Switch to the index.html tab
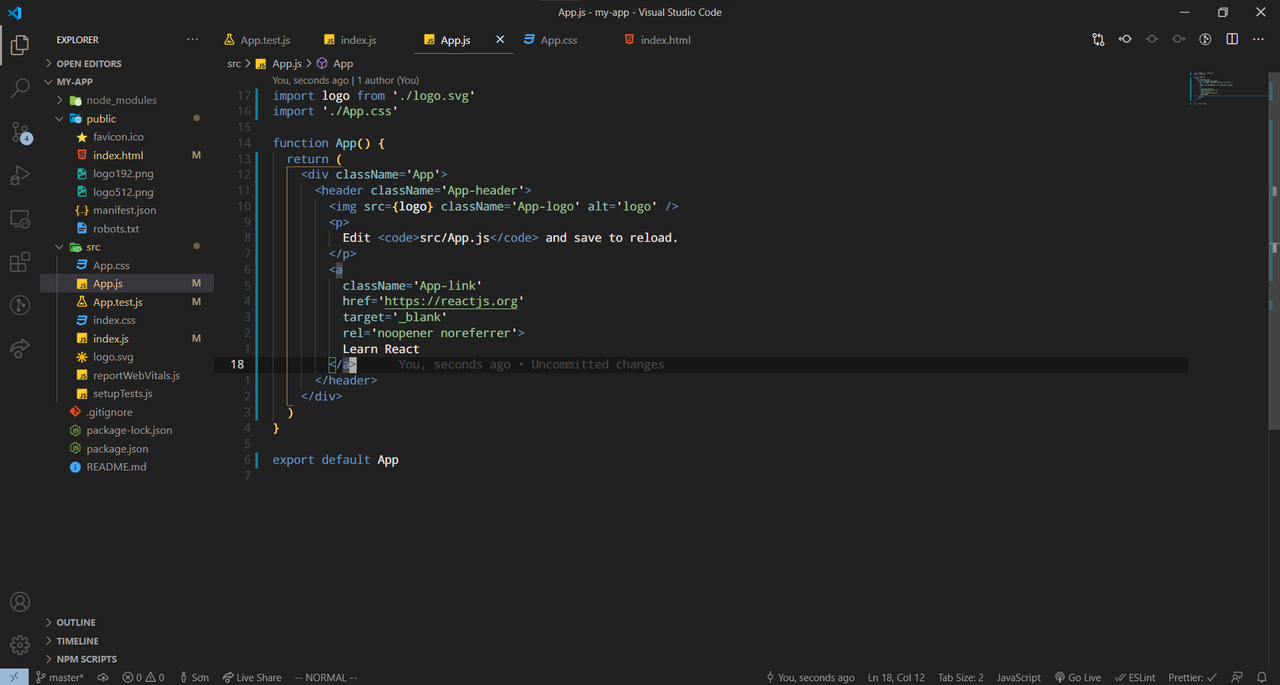Viewport: 1280px width, 685px height. pos(665,40)
